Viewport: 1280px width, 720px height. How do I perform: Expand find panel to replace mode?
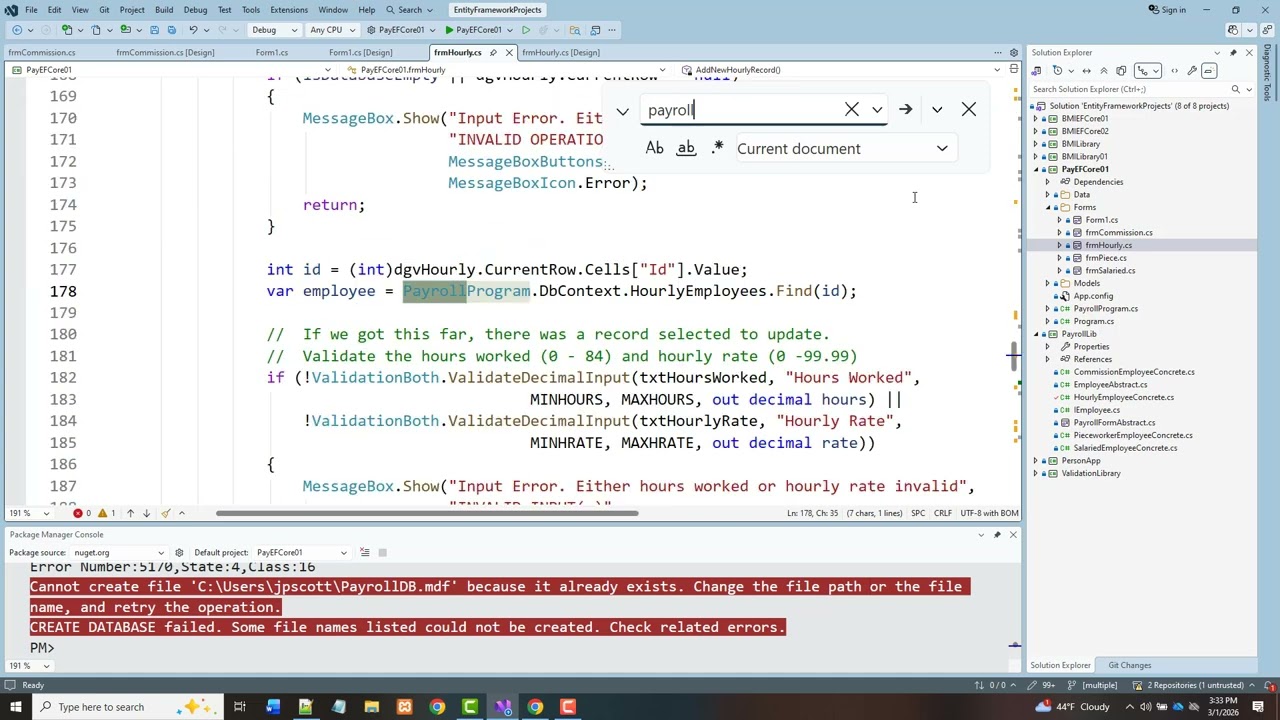tap(623, 111)
